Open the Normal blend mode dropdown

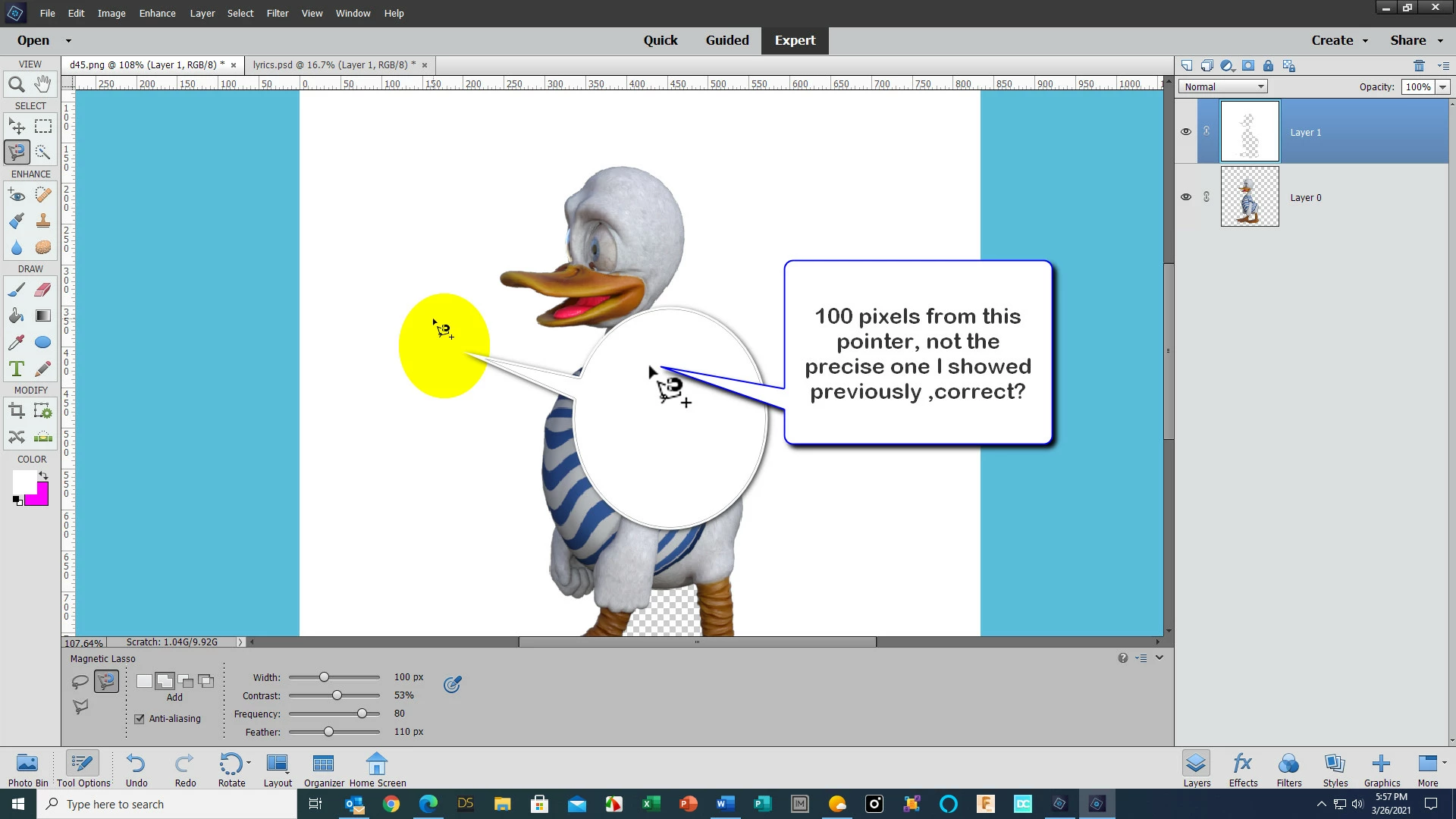point(1222,86)
